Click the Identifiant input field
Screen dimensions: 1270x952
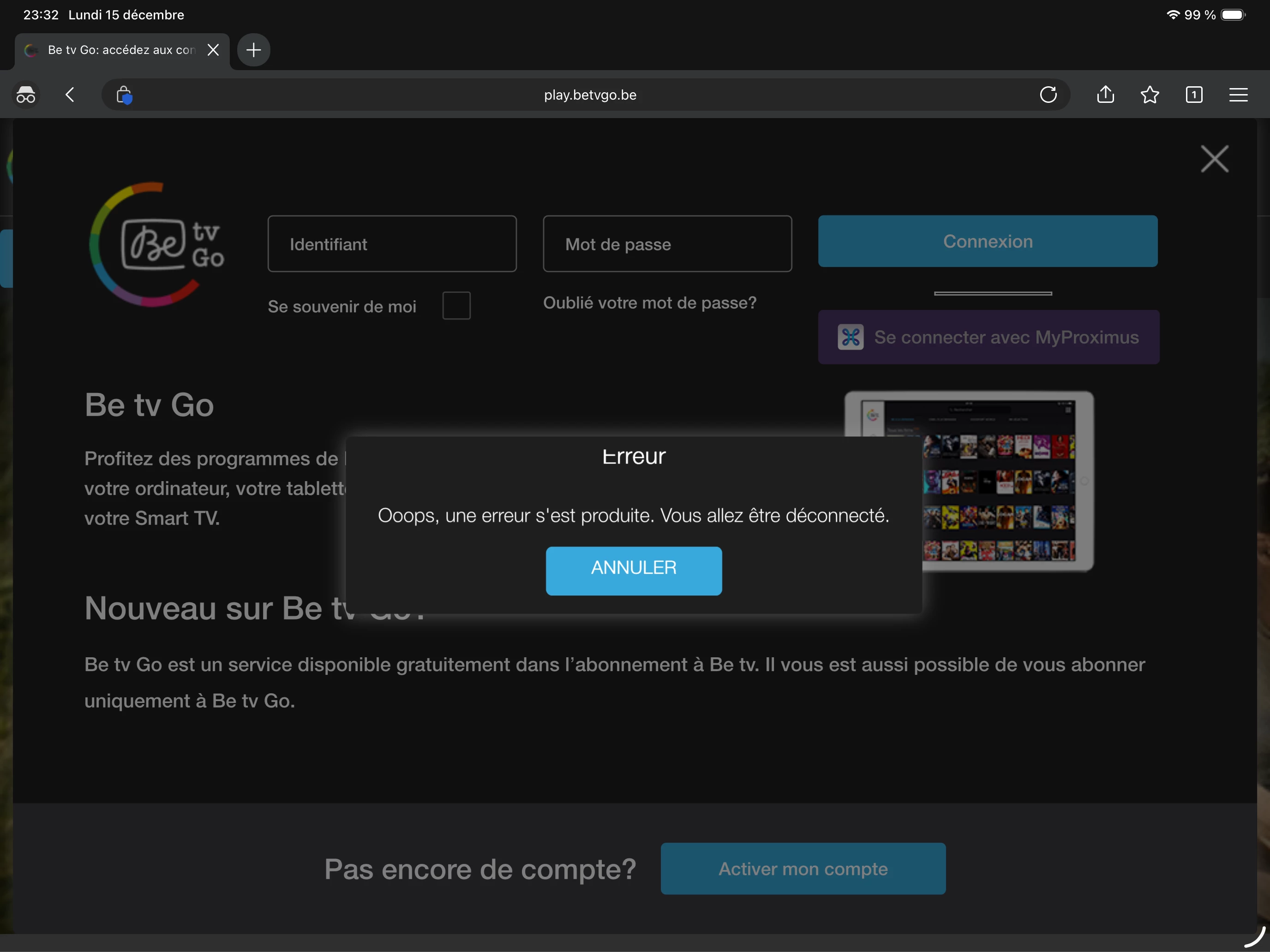click(x=392, y=244)
